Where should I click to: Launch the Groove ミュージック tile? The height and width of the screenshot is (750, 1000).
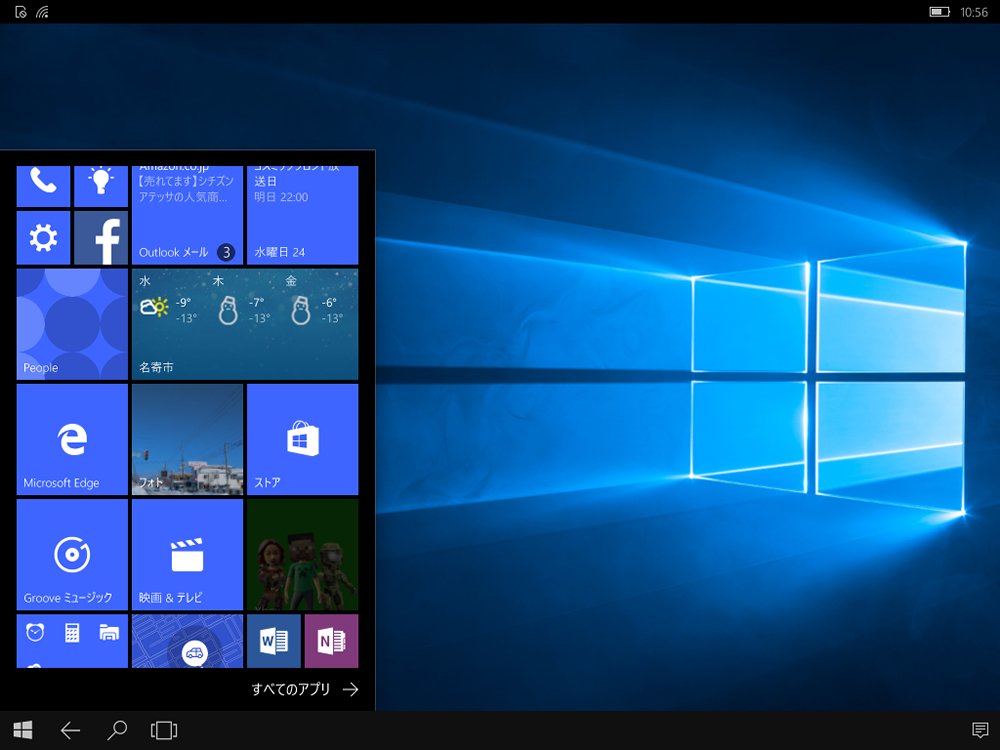click(72, 555)
